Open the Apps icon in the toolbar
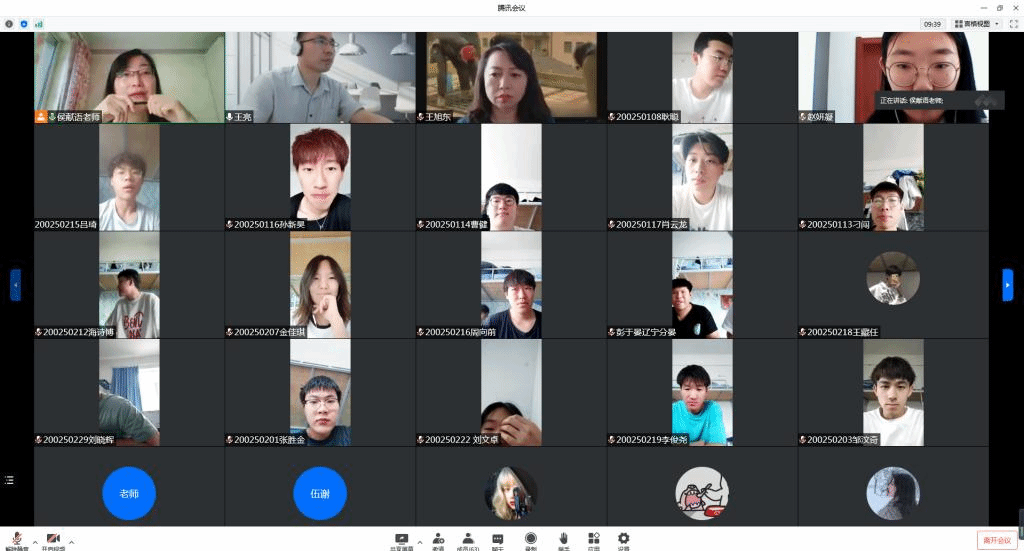This screenshot has width=1024, height=551. point(593,539)
